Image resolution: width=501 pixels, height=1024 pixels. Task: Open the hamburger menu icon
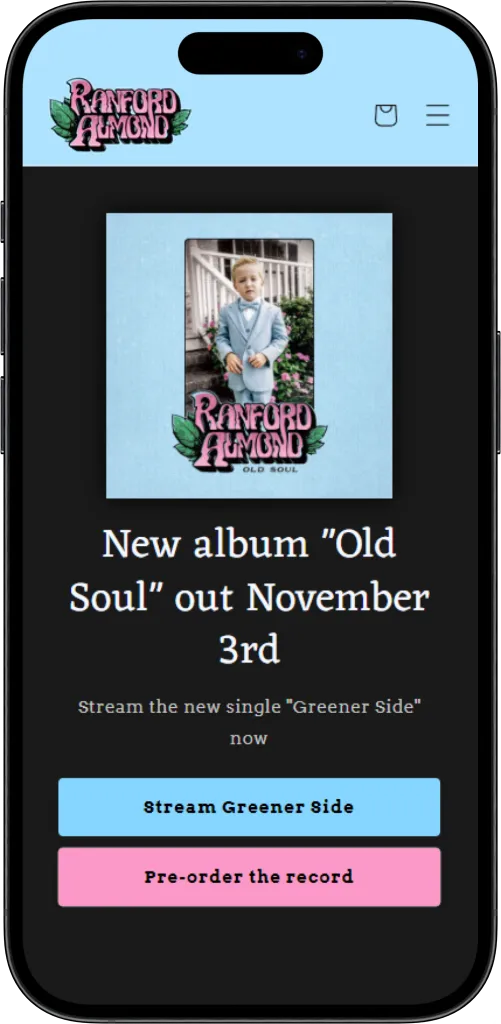click(x=438, y=115)
